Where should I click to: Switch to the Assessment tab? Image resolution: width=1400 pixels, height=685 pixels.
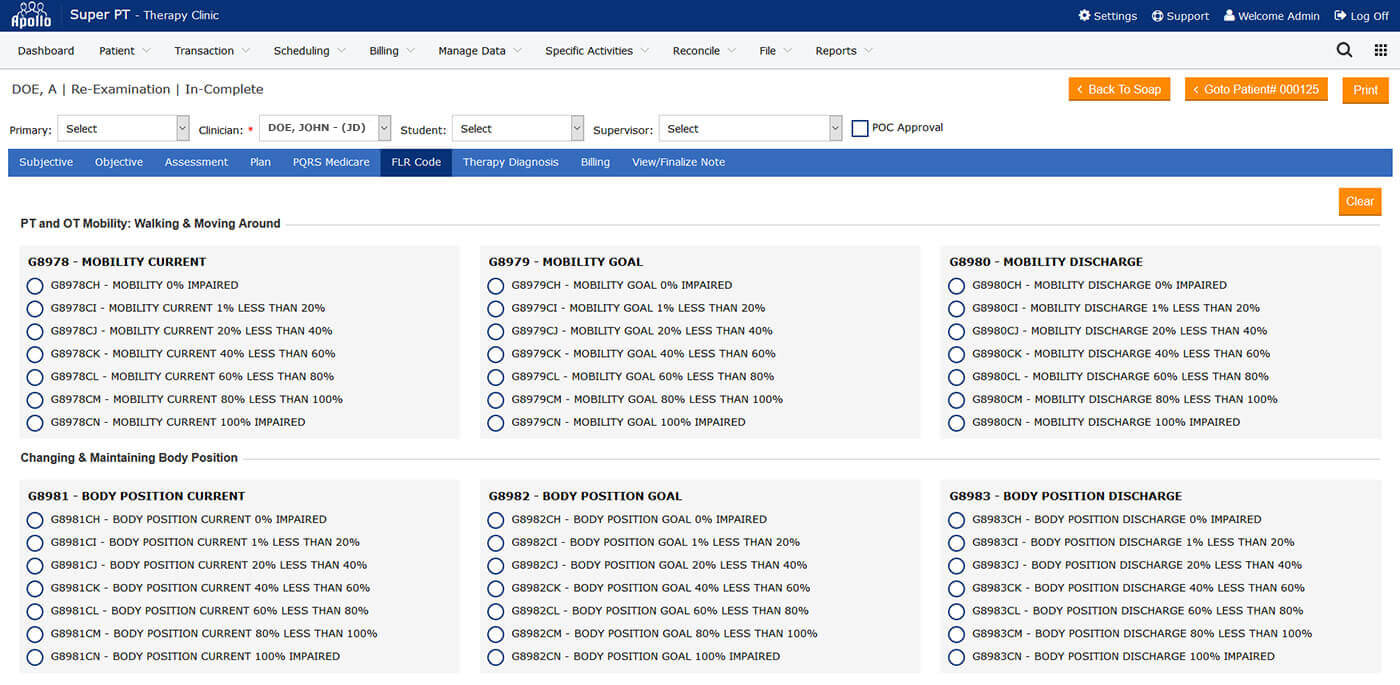point(196,162)
